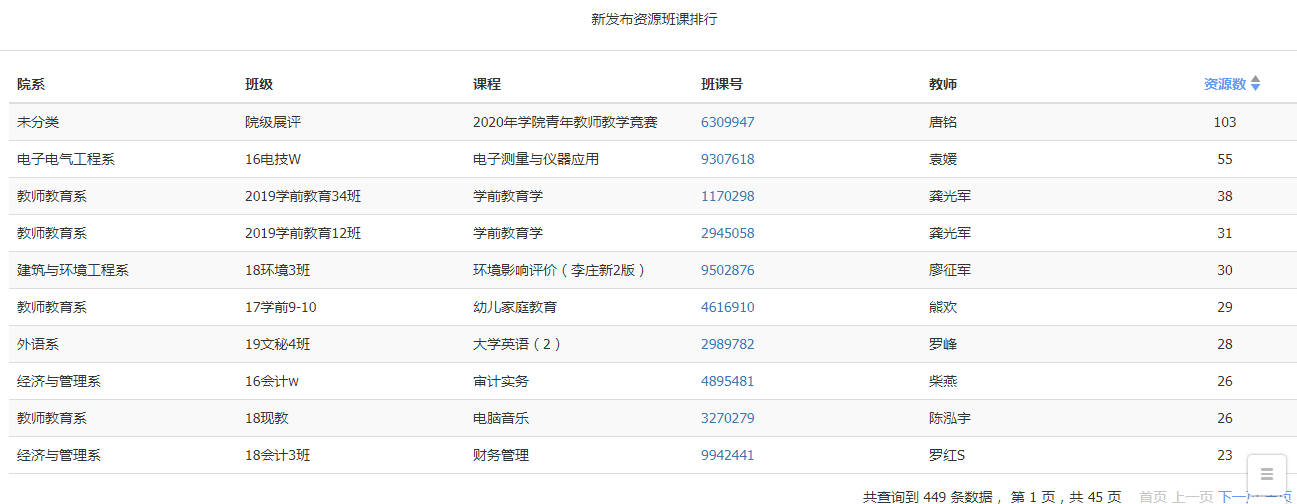Select teacher name 唐铭

(x=943, y=122)
